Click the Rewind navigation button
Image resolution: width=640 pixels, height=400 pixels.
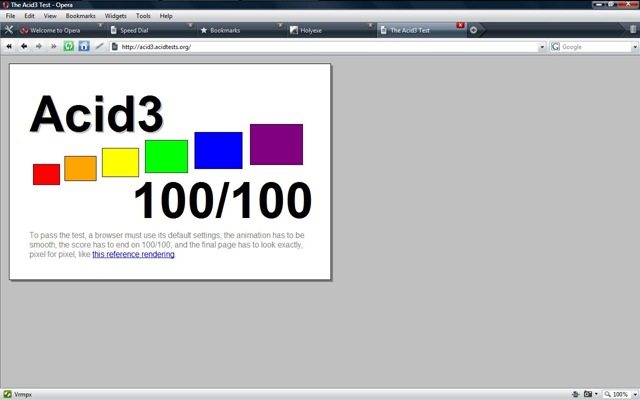click(9, 47)
